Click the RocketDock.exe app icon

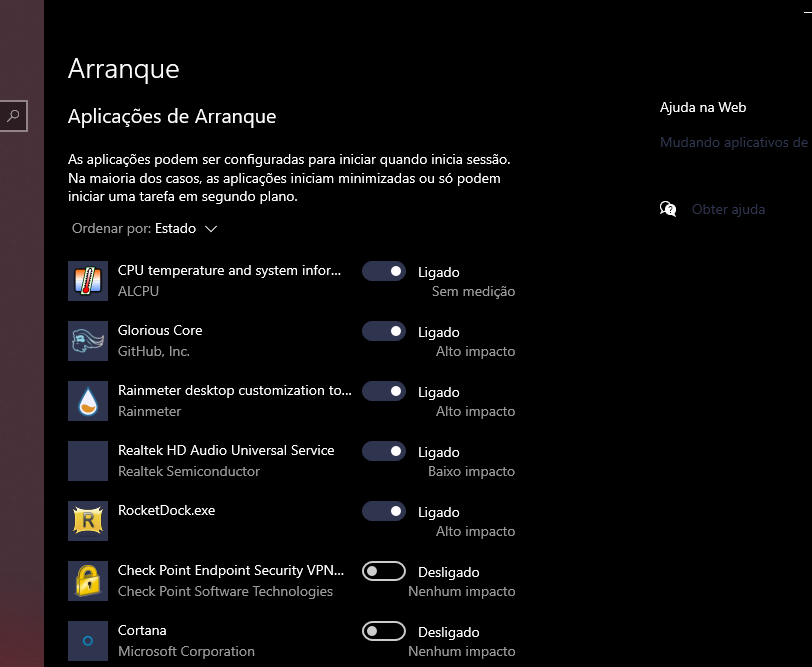coord(87,521)
